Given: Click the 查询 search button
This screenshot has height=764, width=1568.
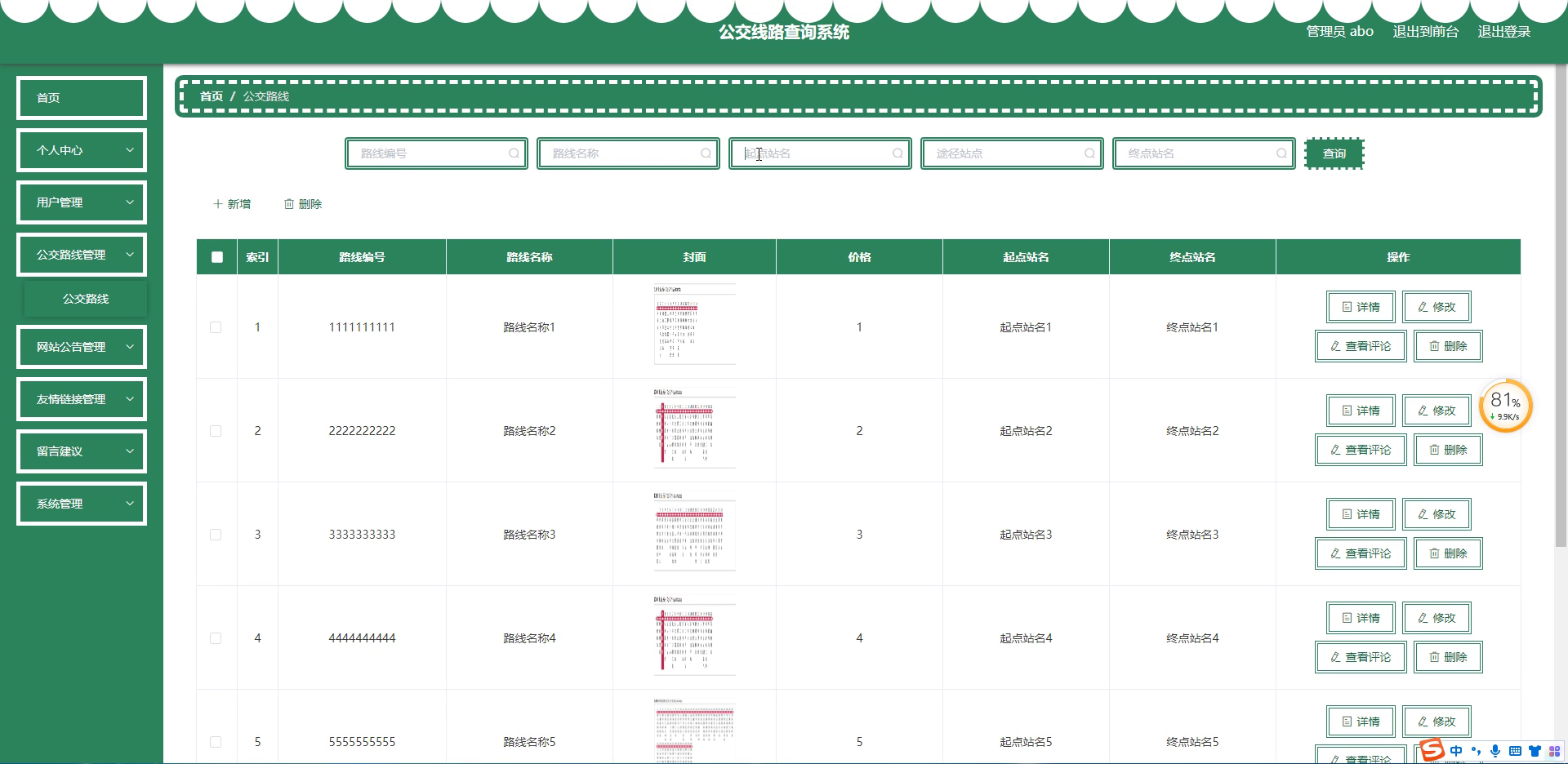Looking at the screenshot, I should pos(1334,153).
